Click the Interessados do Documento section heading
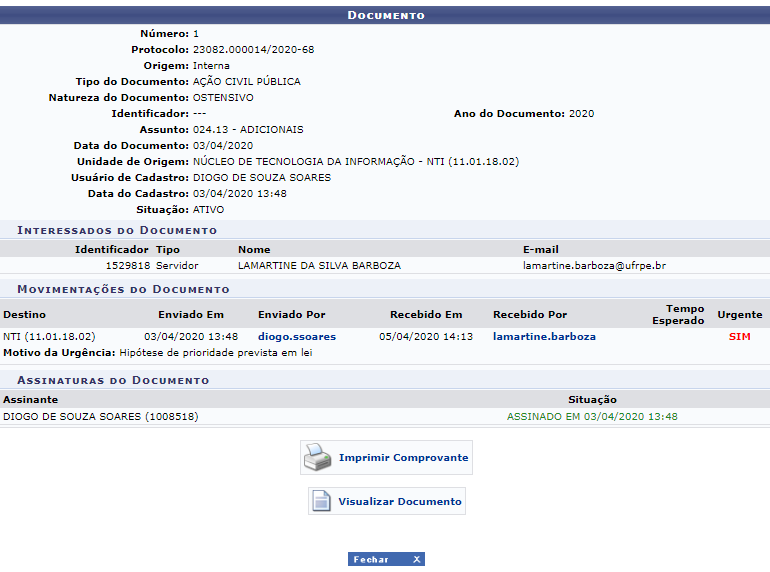 (x=117, y=230)
